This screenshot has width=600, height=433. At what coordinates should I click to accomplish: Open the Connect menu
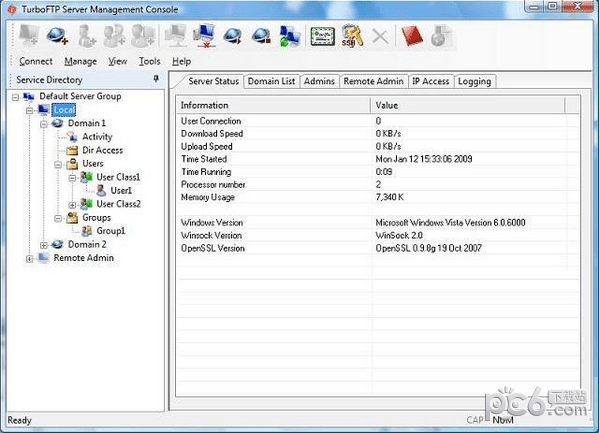click(x=36, y=61)
